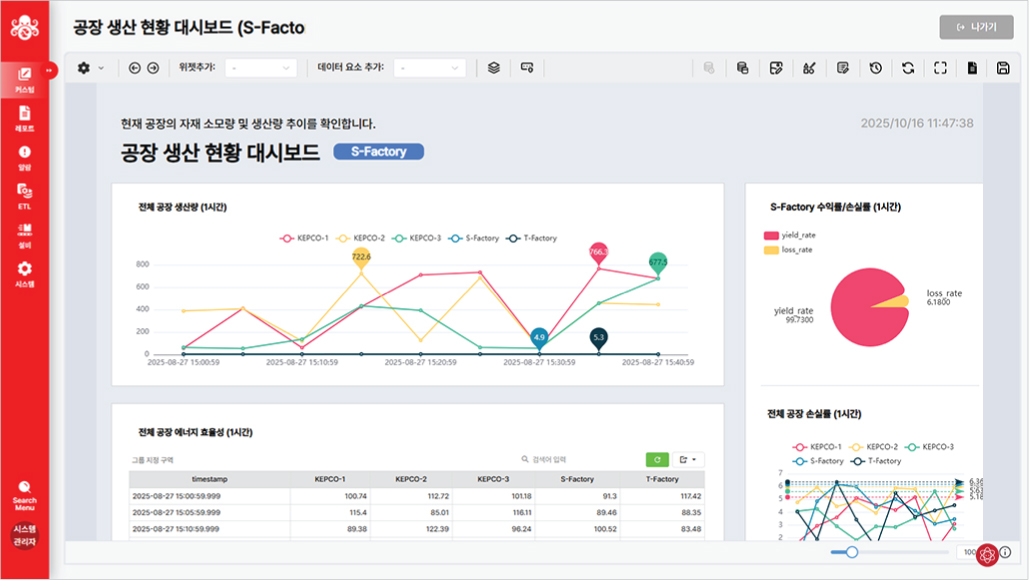The width and height of the screenshot is (1029, 580).
Task: Click the green refresh button above table
Action: point(657,460)
